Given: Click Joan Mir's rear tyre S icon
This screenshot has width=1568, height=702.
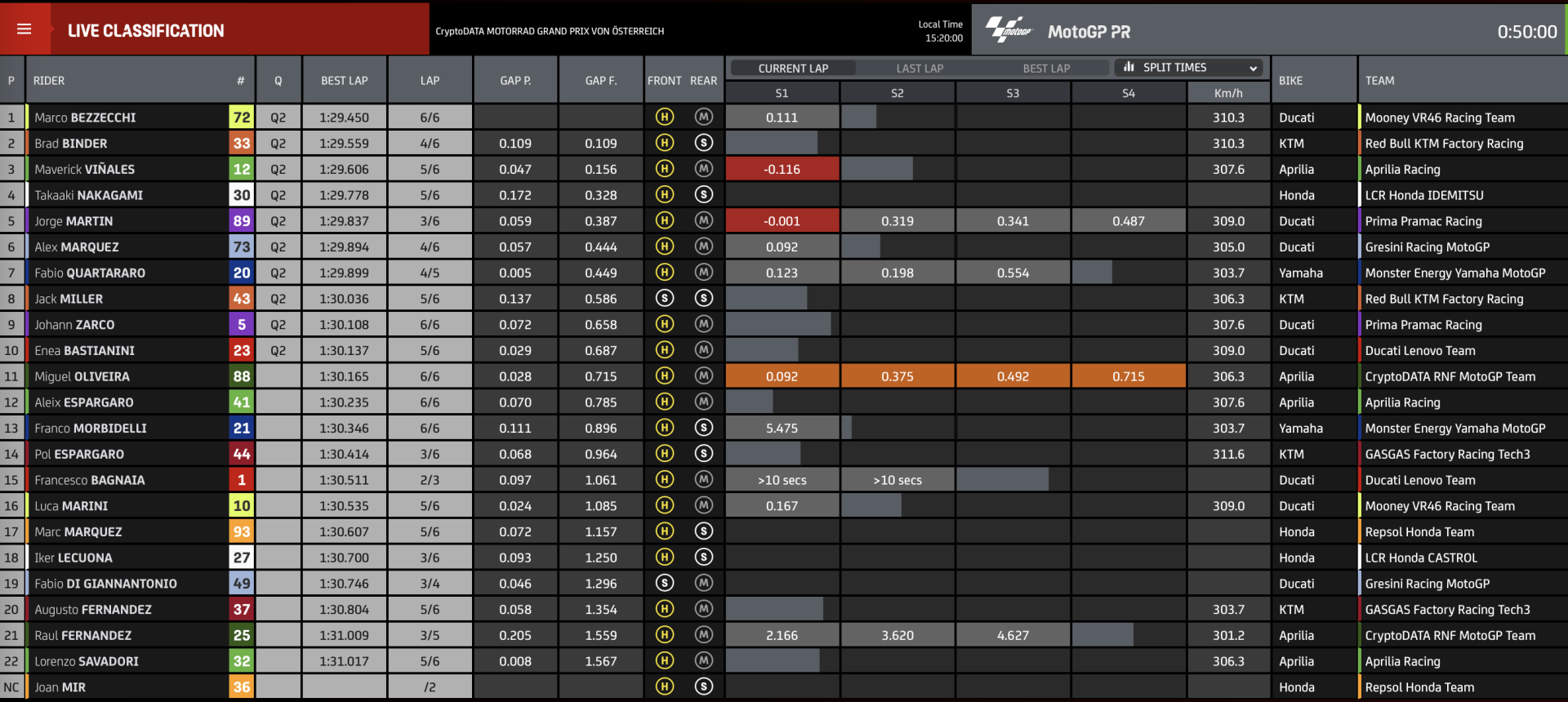Looking at the screenshot, I should point(704,687).
